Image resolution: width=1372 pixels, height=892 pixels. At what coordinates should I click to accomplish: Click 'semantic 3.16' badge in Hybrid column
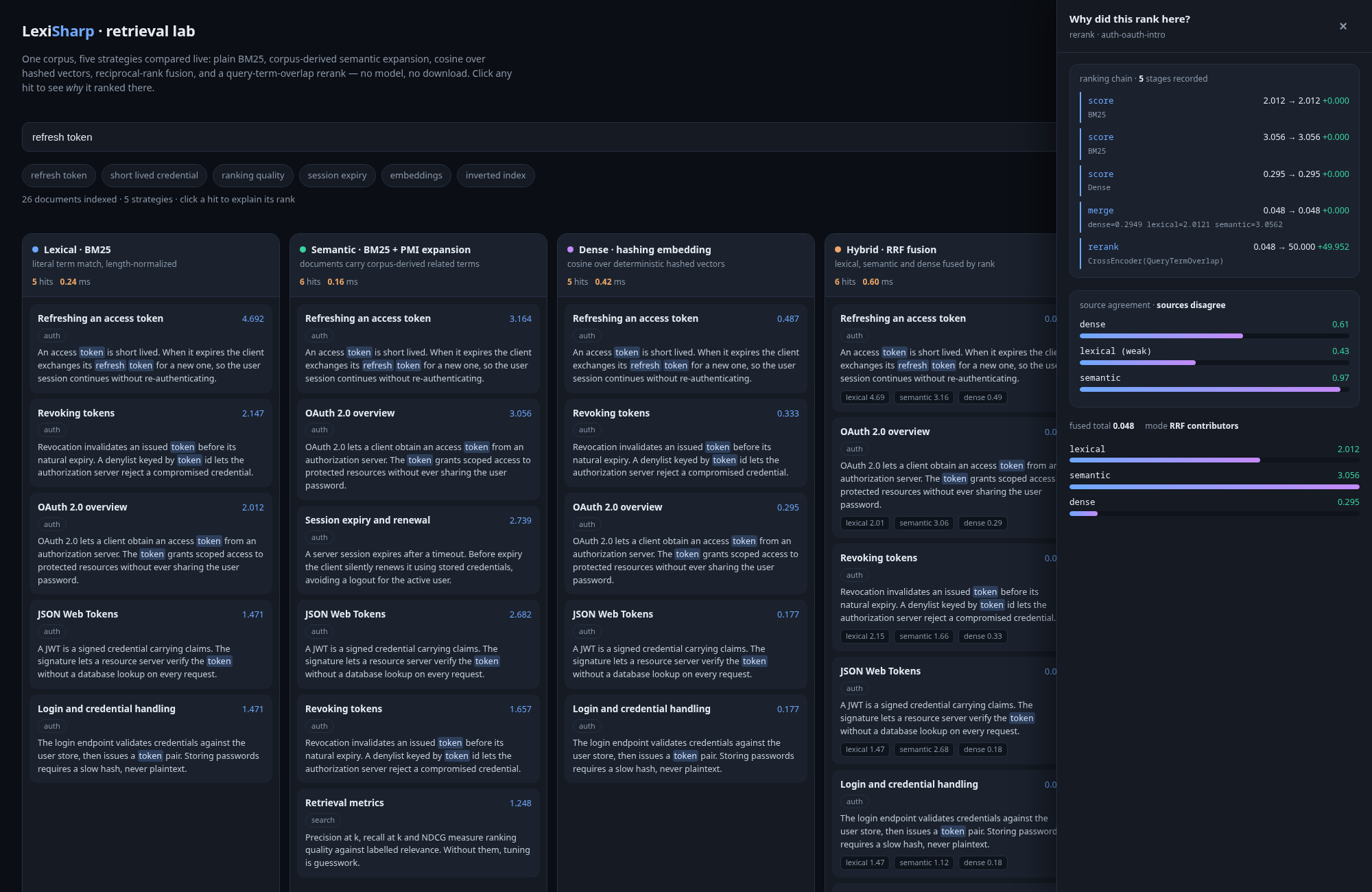924,397
